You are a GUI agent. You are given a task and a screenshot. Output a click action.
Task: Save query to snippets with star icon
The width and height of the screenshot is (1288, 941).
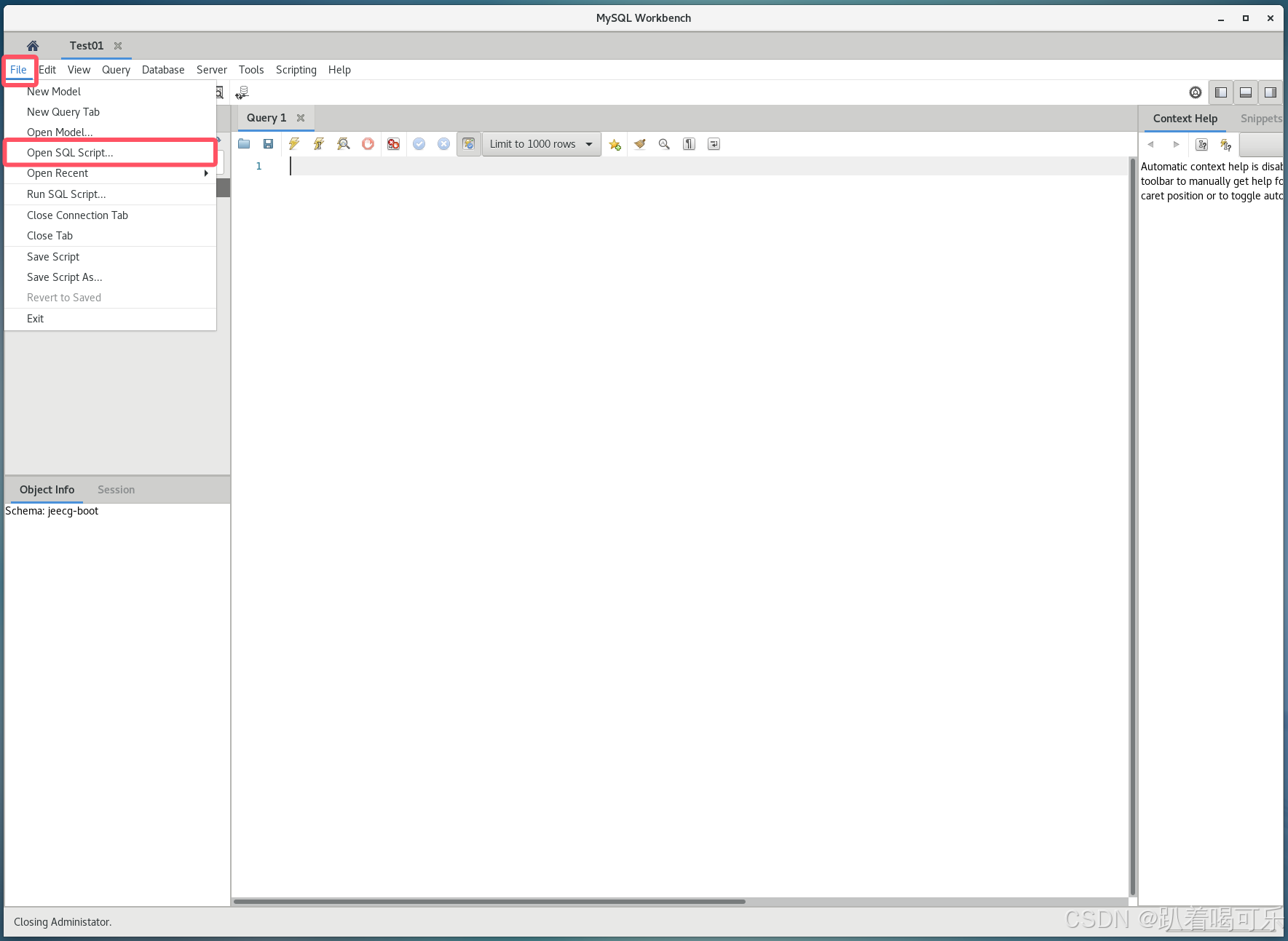click(615, 144)
